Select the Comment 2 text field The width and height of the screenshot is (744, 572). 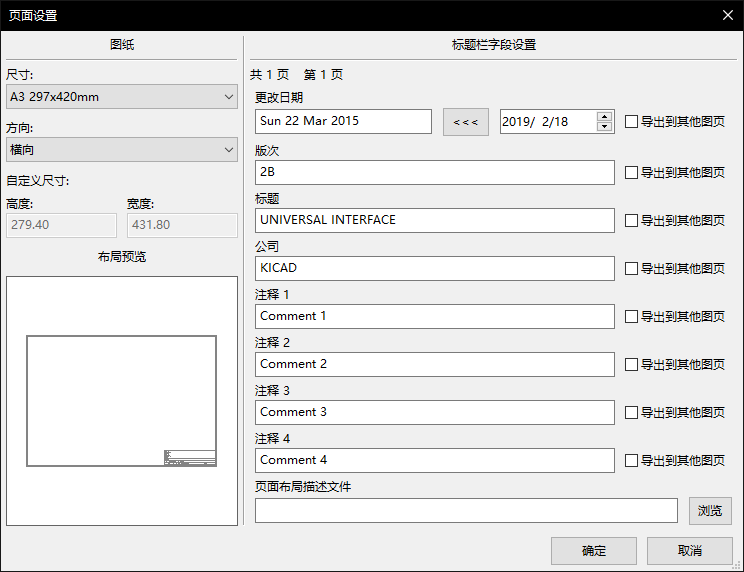[x=434, y=364]
